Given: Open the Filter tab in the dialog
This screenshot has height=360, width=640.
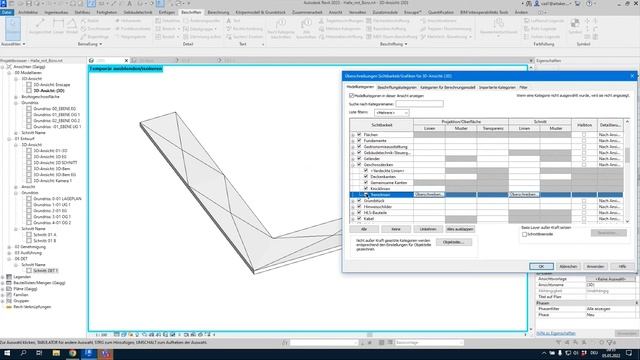Looking at the screenshot, I should [523, 87].
